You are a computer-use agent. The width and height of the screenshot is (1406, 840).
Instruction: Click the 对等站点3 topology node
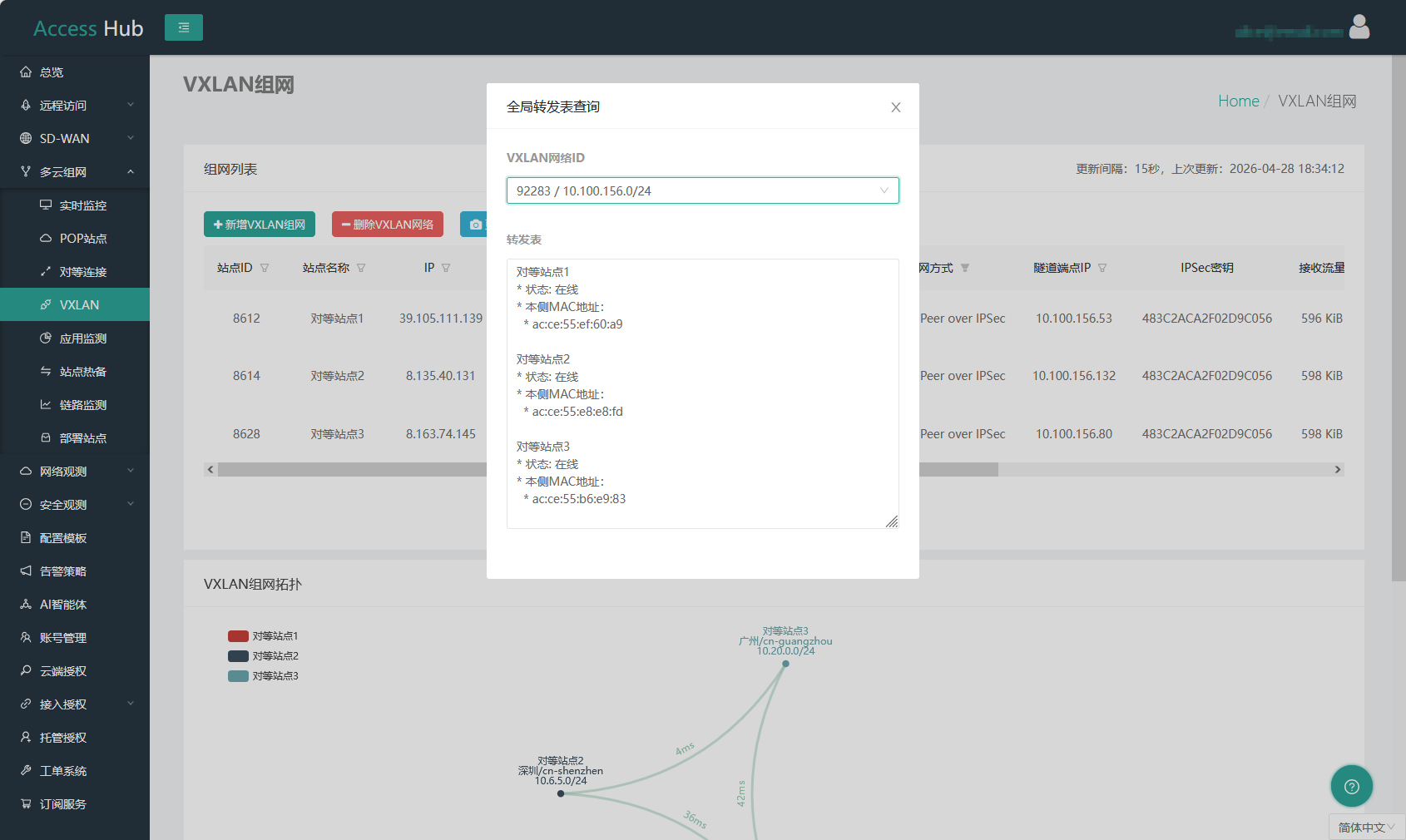click(x=785, y=664)
